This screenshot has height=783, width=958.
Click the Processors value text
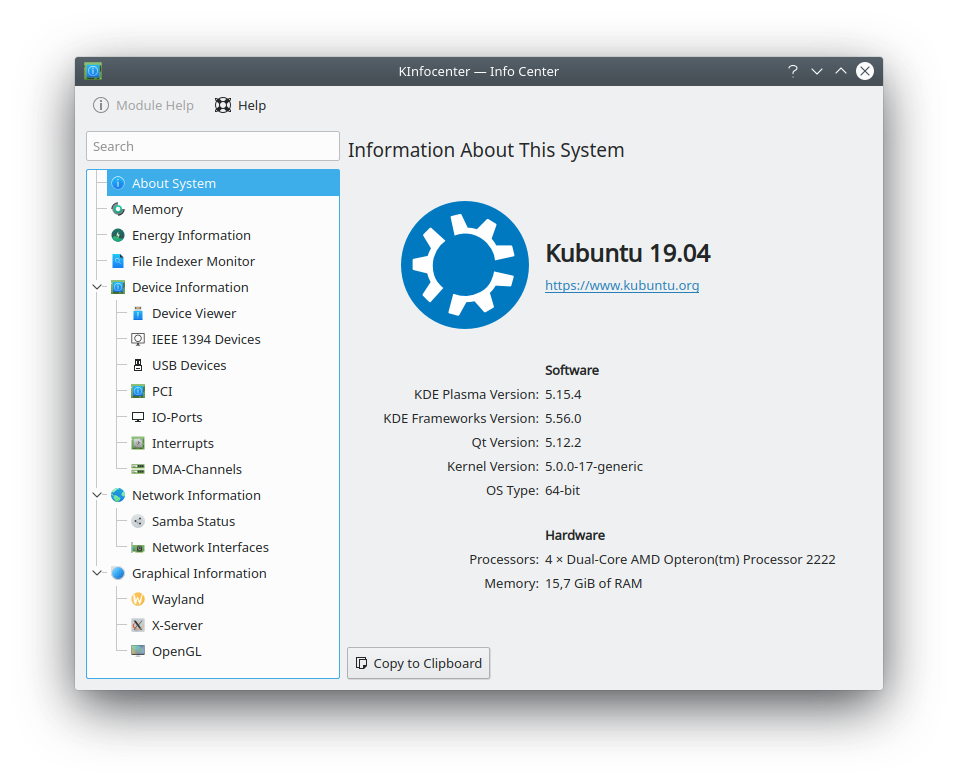click(x=690, y=560)
